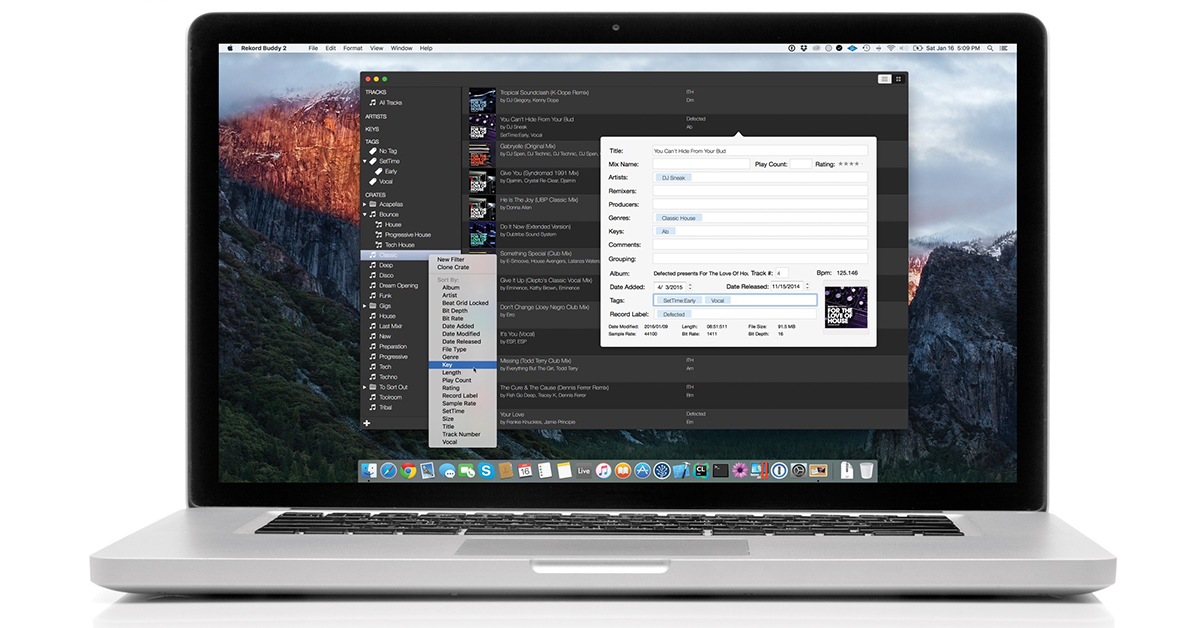Collapse the Bounce crate folder
The image size is (1200, 628).
point(365,214)
